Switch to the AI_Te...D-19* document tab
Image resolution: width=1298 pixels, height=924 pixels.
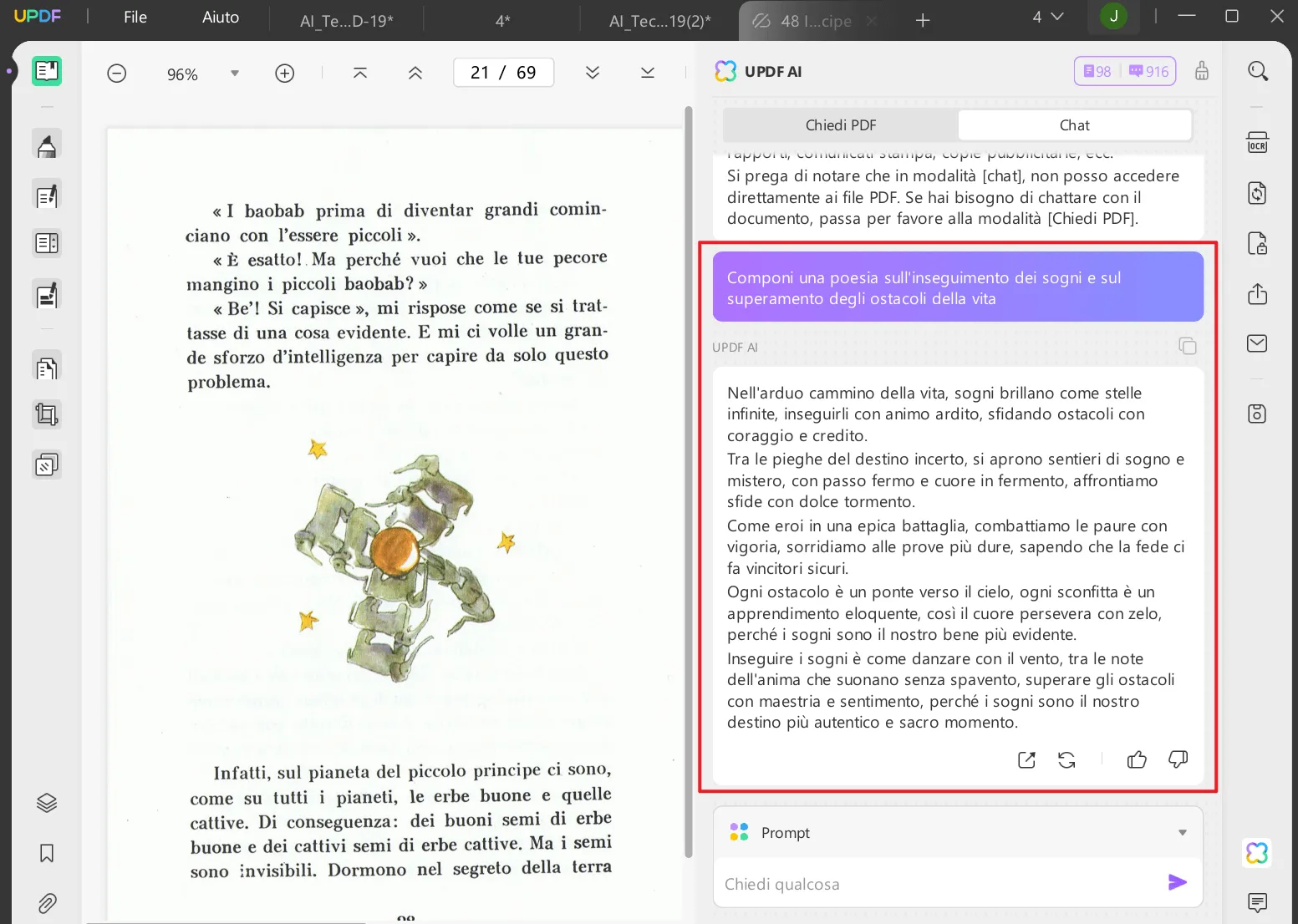347,21
